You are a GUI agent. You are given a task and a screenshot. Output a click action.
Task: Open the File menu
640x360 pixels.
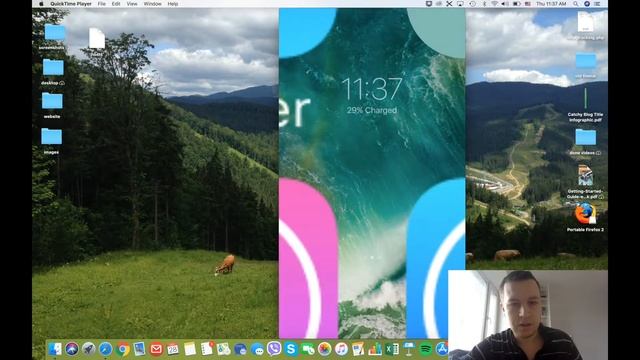tap(102, 4)
